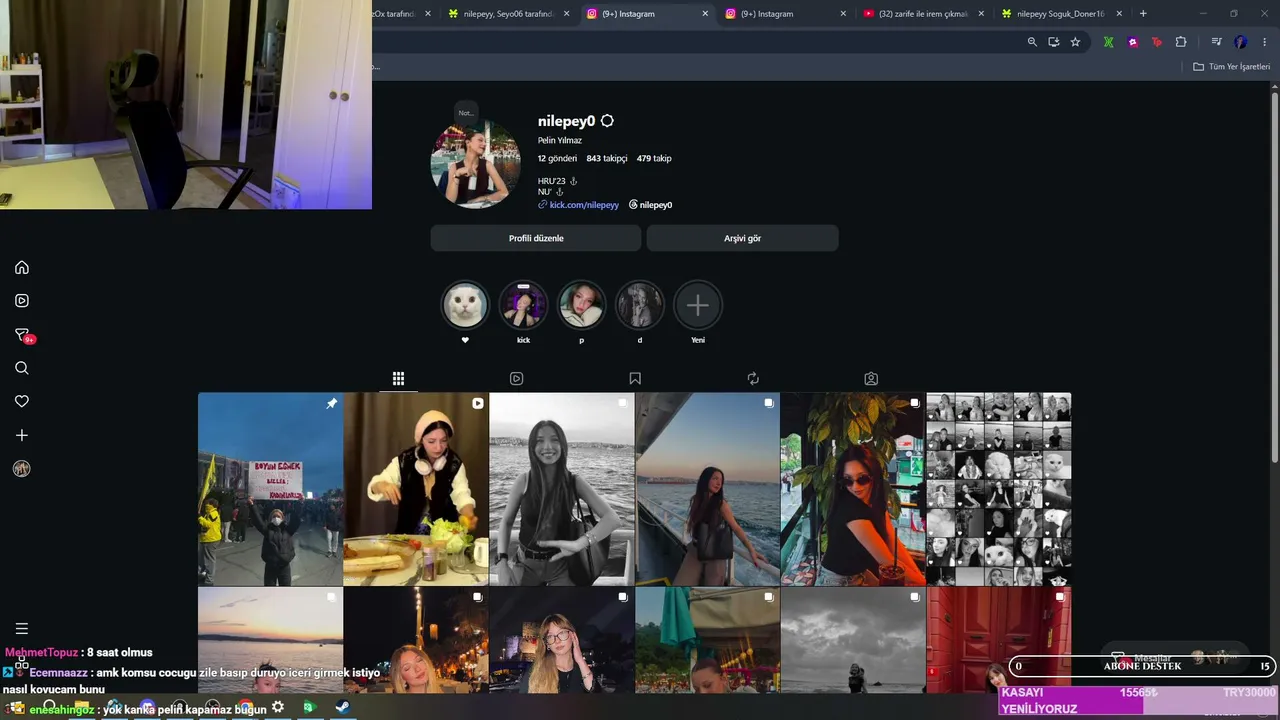
Task: Open Instagram search in the sidebar
Action: (x=22, y=368)
